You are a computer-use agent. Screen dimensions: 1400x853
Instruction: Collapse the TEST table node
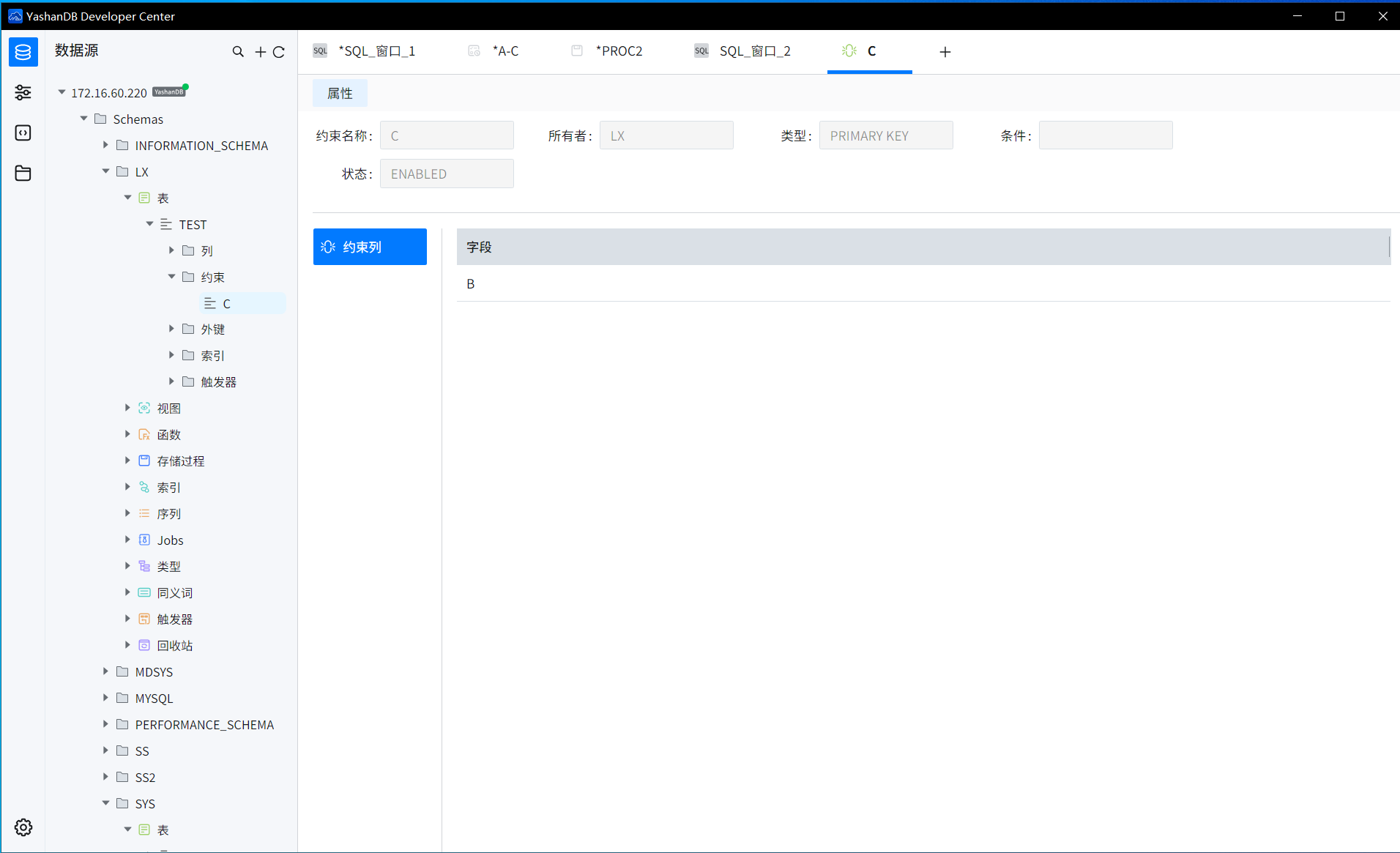(150, 224)
